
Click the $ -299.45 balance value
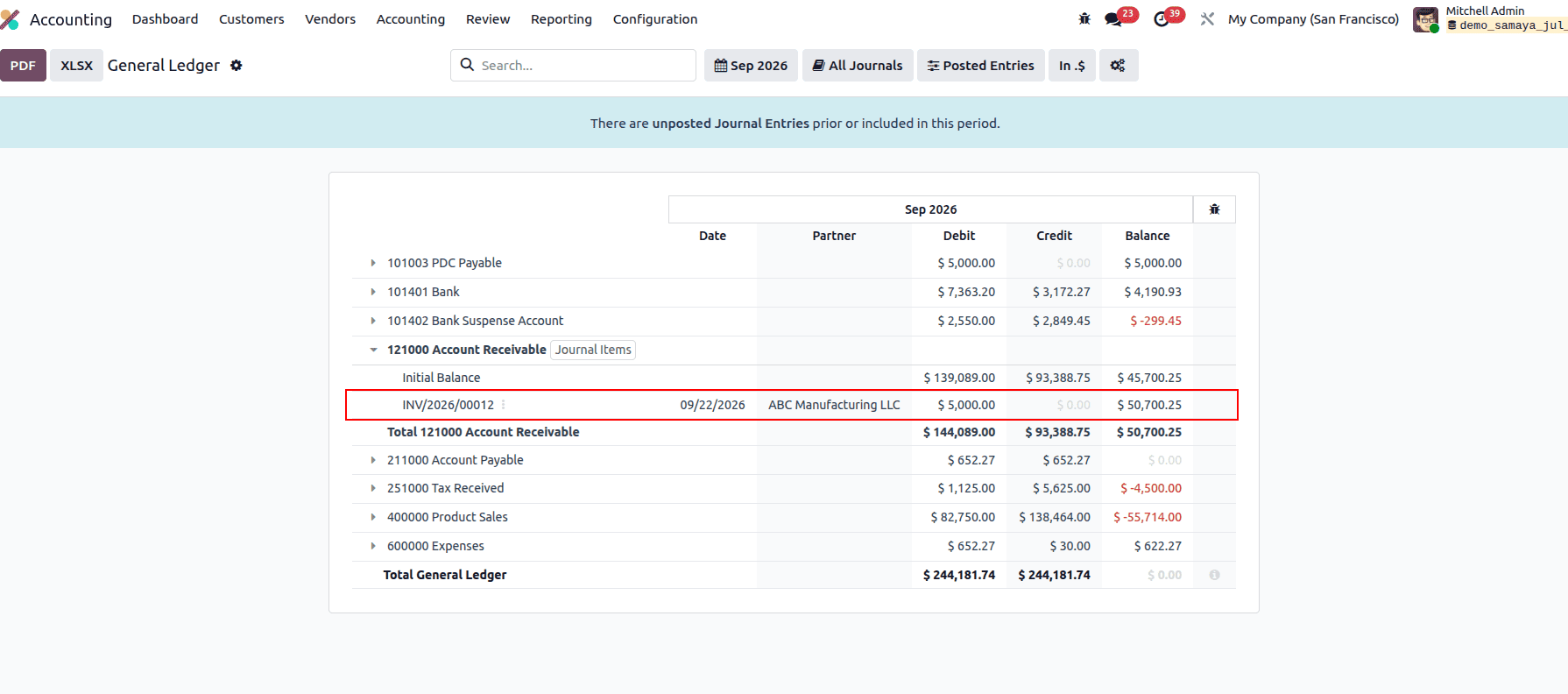1155,321
